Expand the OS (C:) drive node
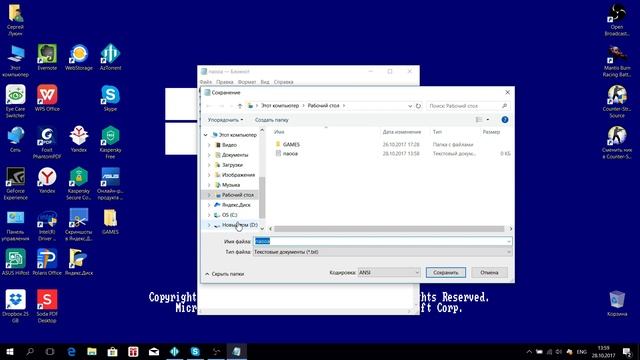Image resolution: width=640 pixels, height=360 pixels. 209,215
